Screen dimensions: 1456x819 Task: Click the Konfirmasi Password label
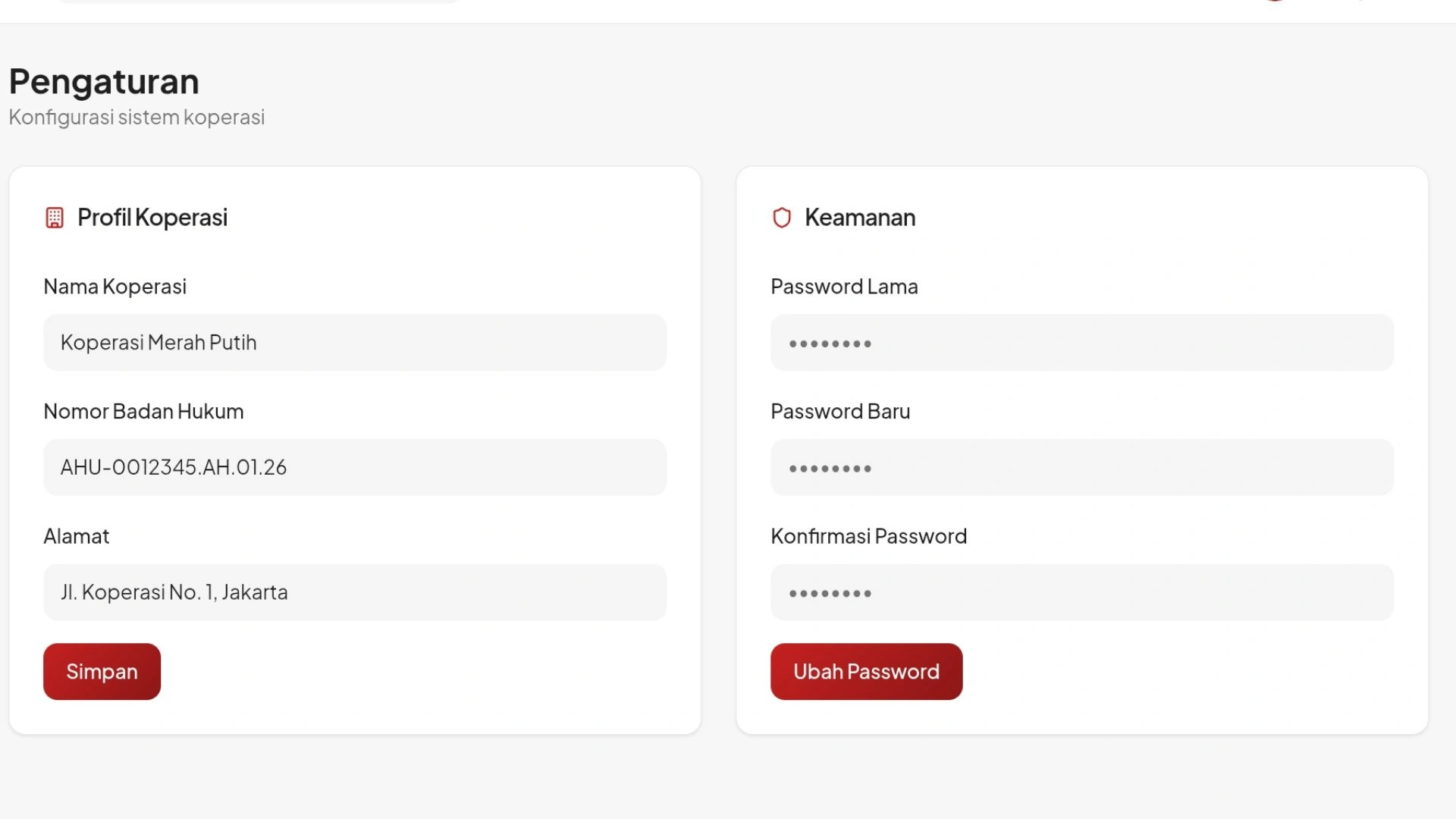click(868, 537)
